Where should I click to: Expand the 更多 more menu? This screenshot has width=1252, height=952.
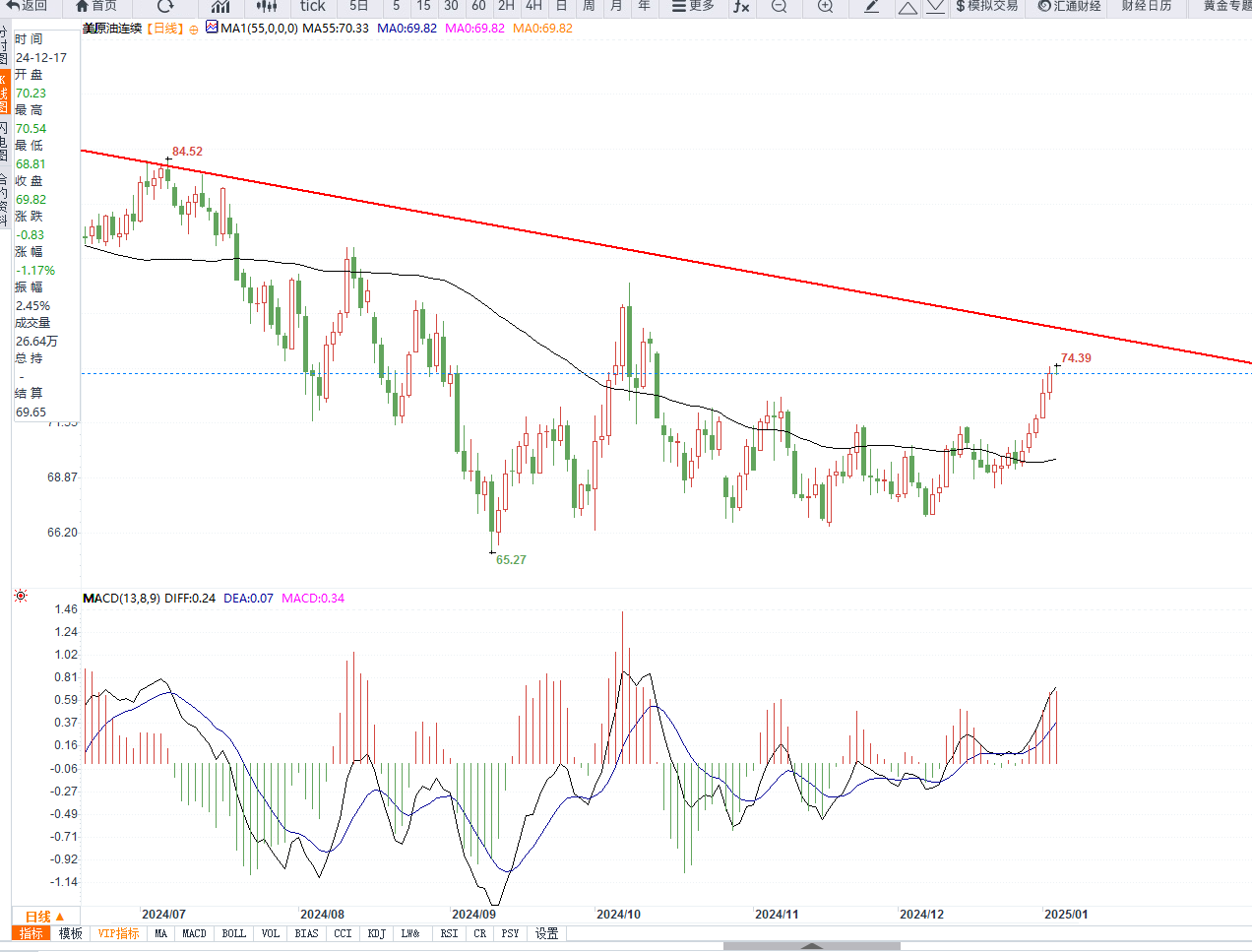pyautogui.click(x=693, y=6)
